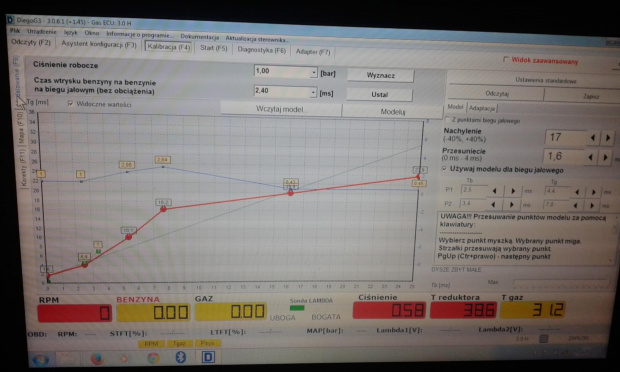Open the Urządzenie menu
The height and width of the screenshot is (372, 620).
tap(42, 31)
